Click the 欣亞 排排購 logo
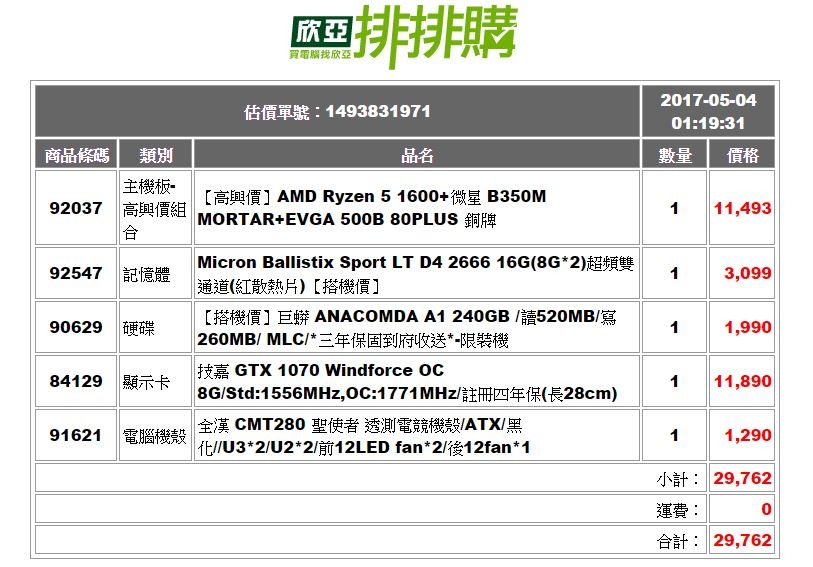The height and width of the screenshot is (567, 813). [x=403, y=36]
